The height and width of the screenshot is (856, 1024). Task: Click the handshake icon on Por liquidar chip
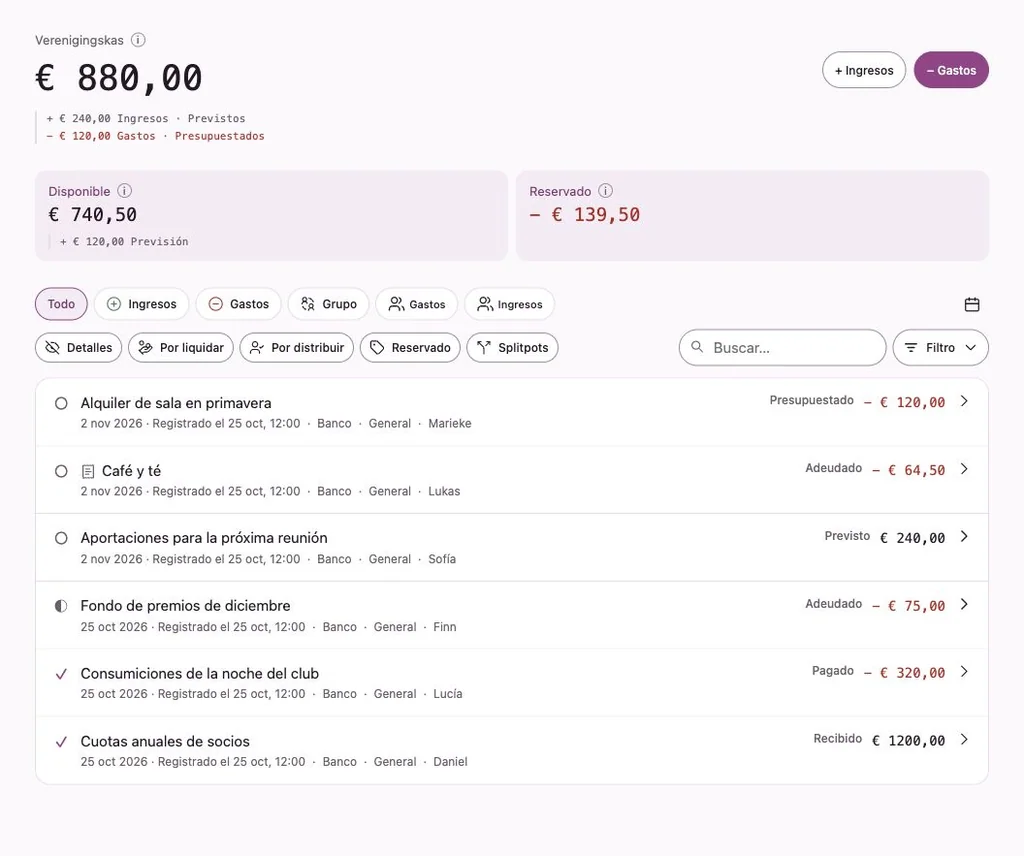point(145,347)
